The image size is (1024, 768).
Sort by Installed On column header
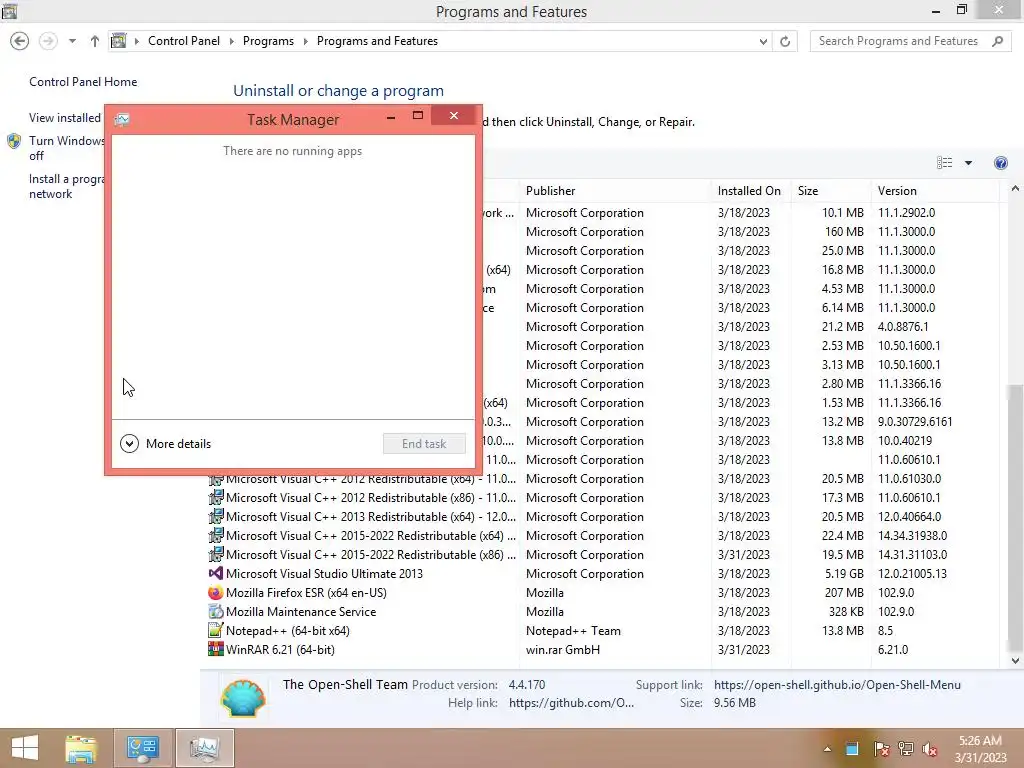[x=749, y=191]
